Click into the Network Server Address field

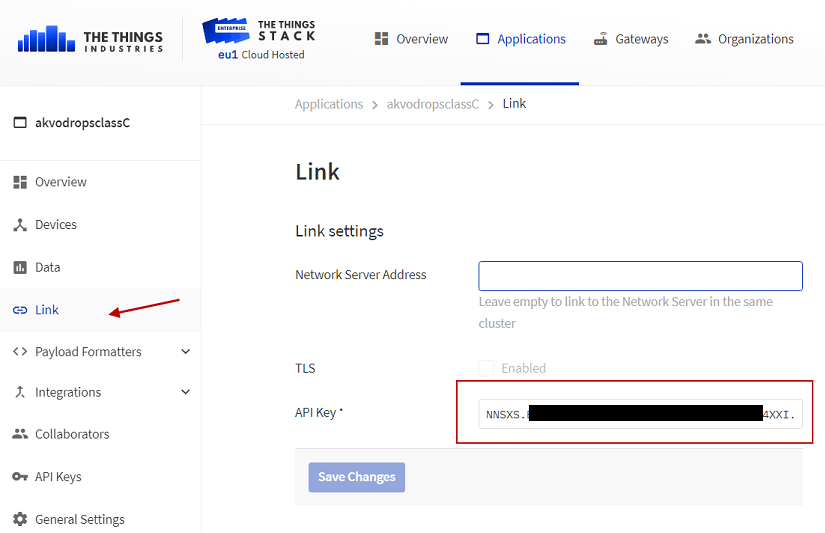point(640,276)
